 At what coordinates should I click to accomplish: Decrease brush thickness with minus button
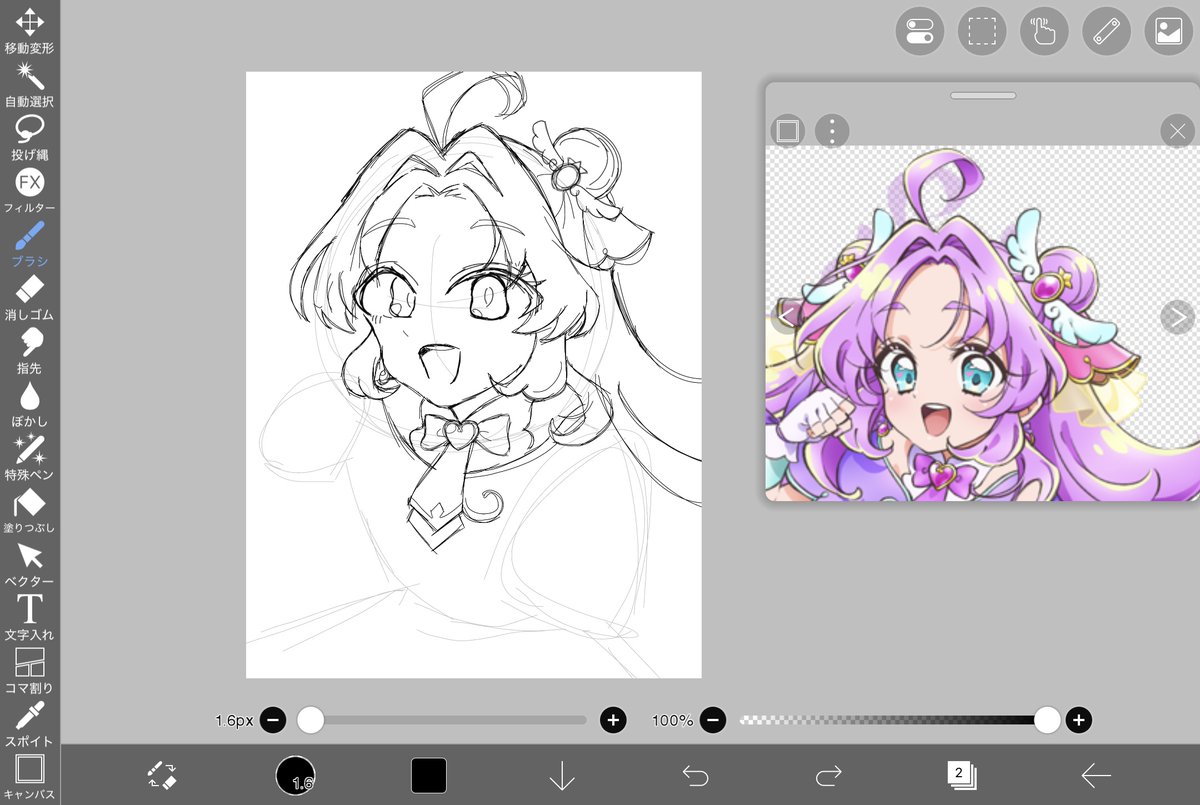(x=273, y=720)
